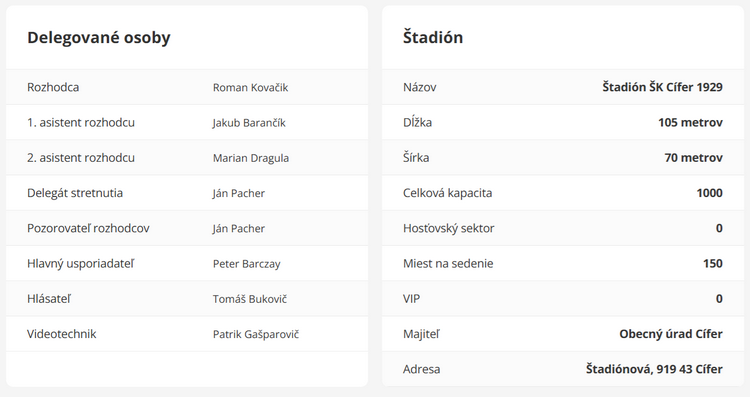Click the Štadión panel heading
The width and height of the screenshot is (750, 397).
433,37
